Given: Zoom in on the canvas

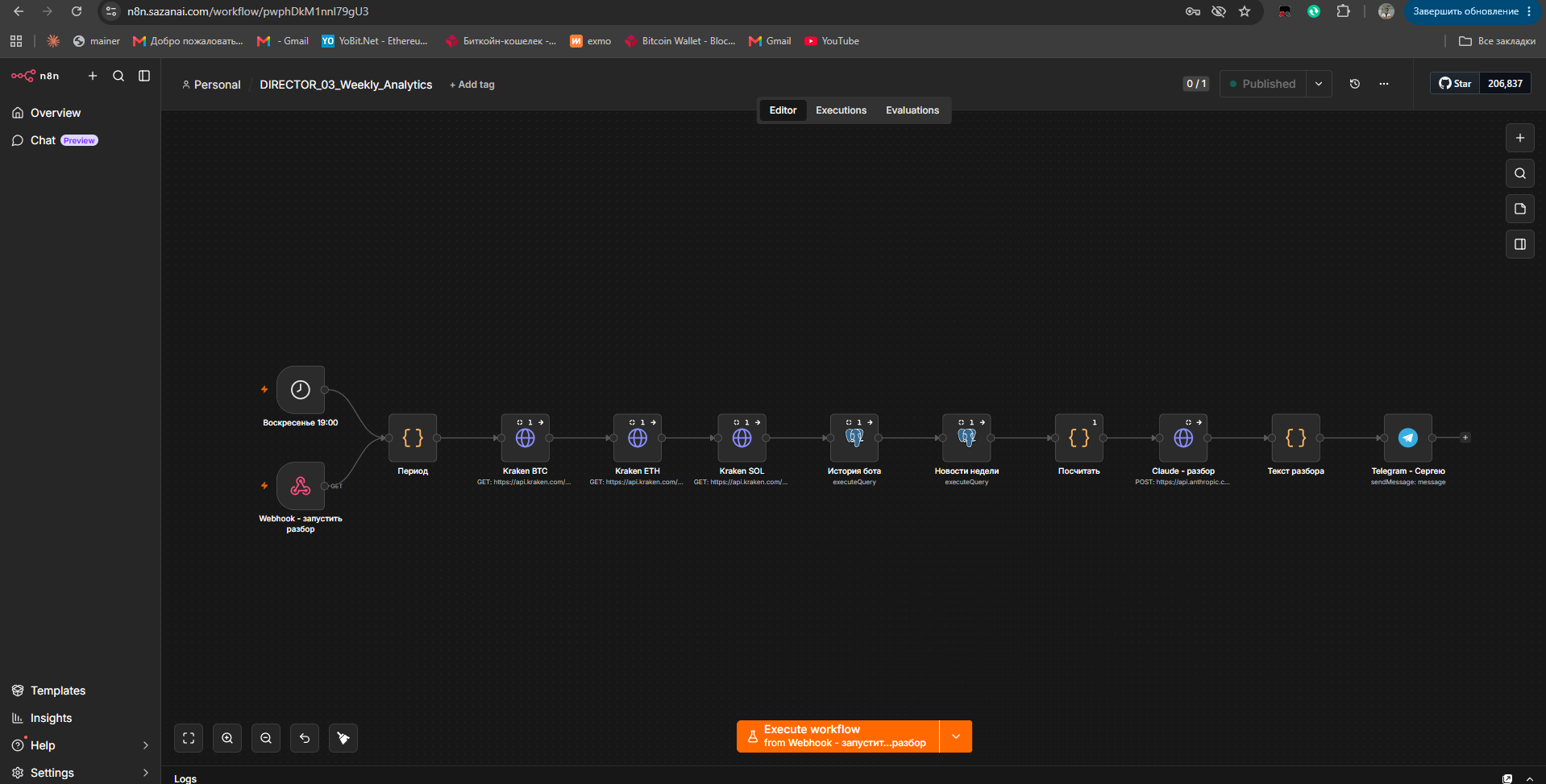Looking at the screenshot, I should [x=227, y=738].
